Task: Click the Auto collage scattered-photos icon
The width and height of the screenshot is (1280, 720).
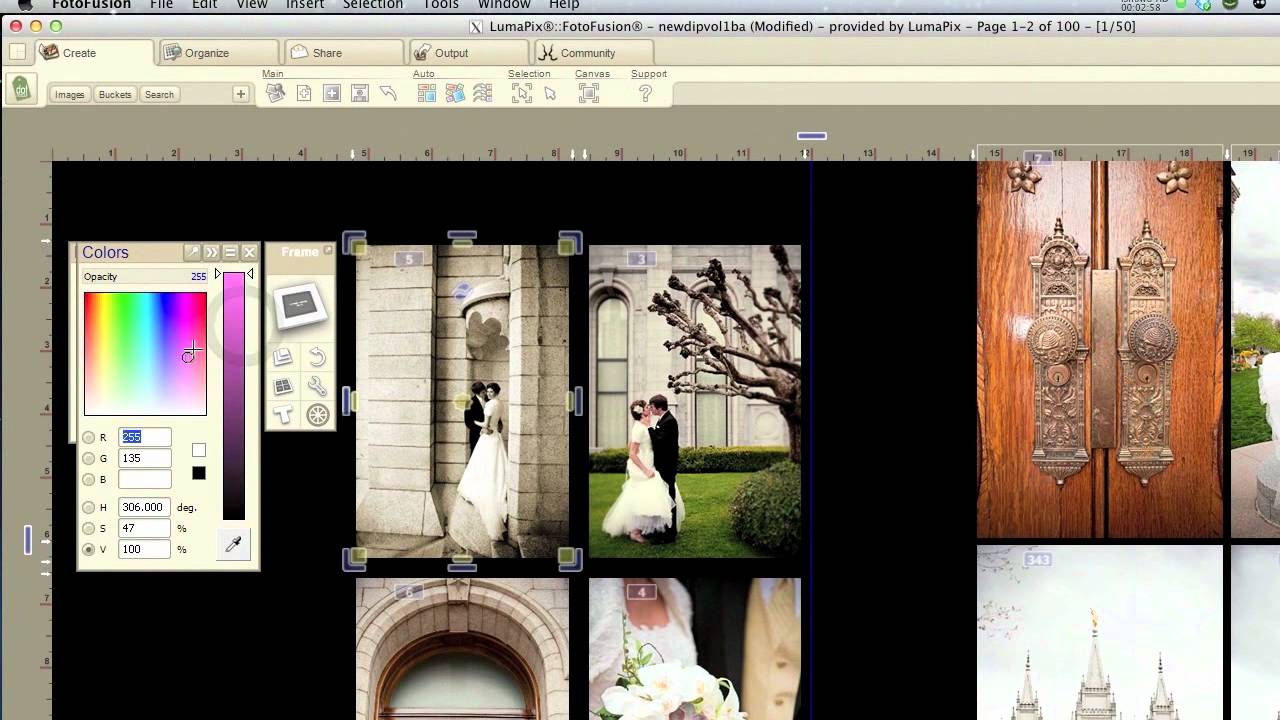Action: click(455, 93)
